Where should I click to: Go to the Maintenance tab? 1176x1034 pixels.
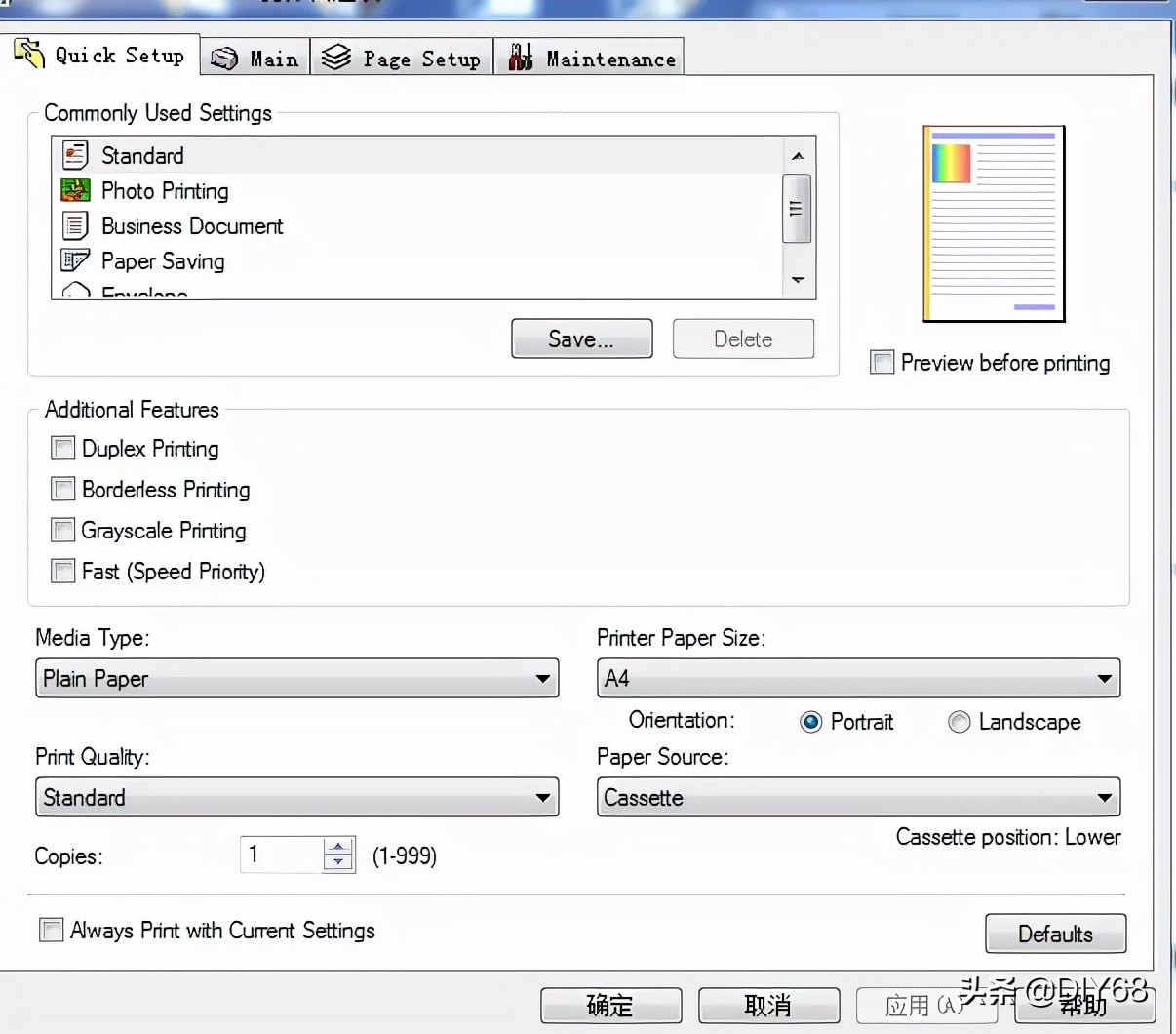[x=589, y=58]
